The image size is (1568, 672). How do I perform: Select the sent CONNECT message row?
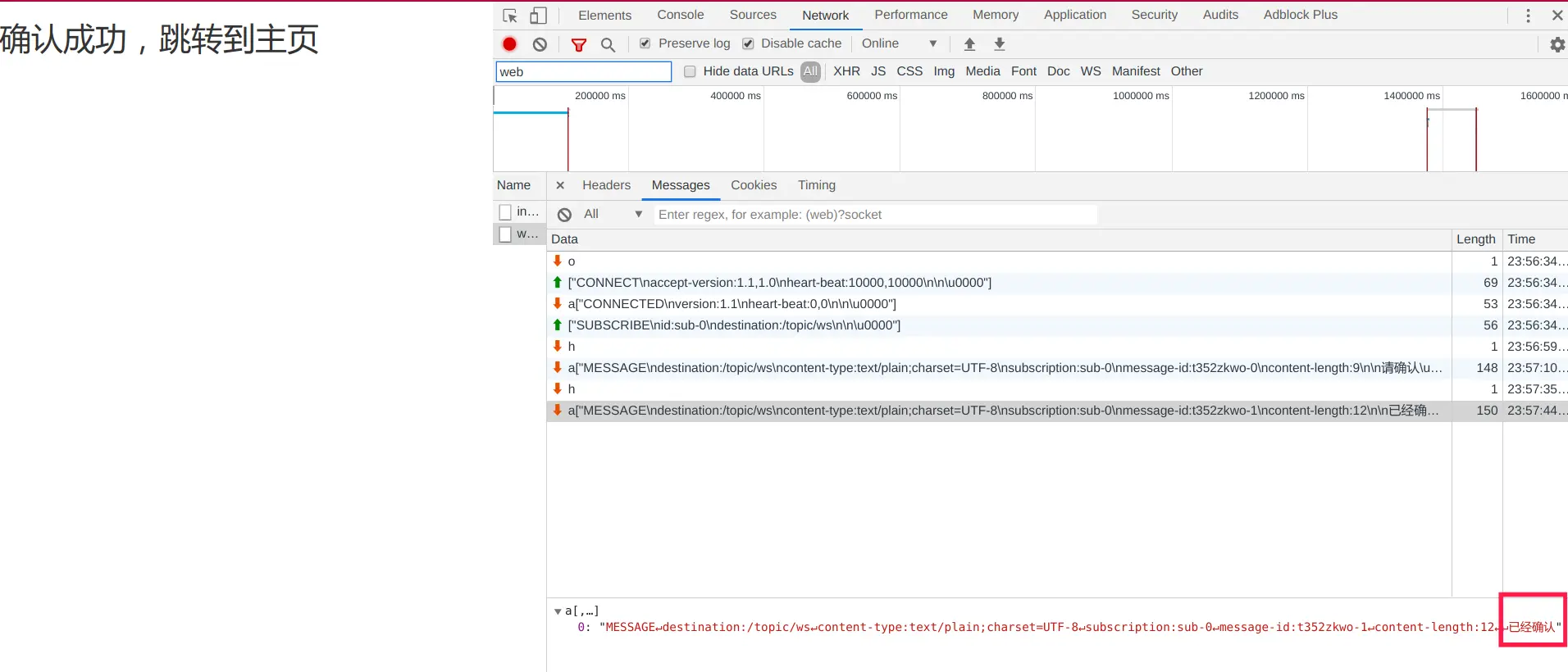coord(1057,283)
